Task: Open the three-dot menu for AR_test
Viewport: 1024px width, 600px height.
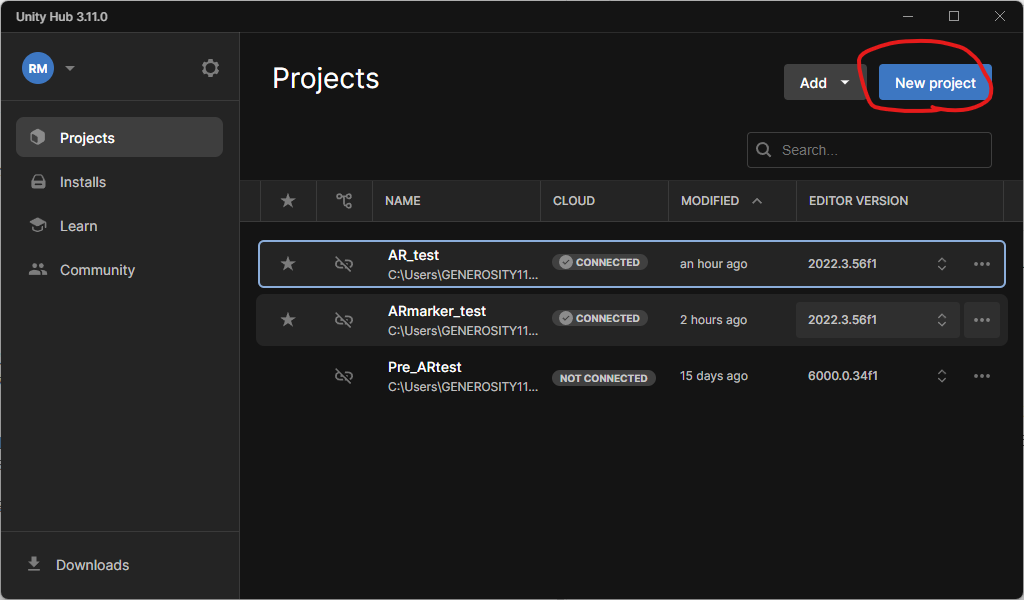Action: [981, 264]
